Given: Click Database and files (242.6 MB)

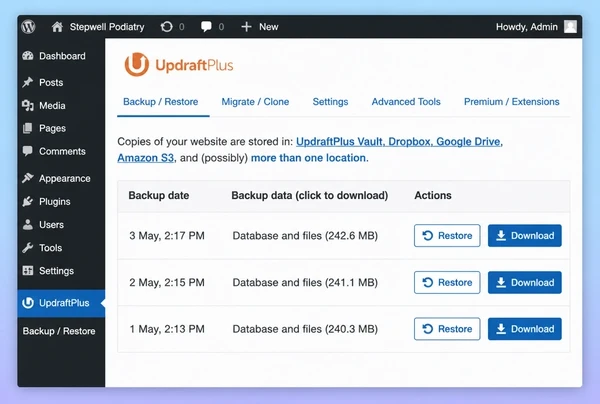Looking at the screenshot, I should (x=305, y=236).
